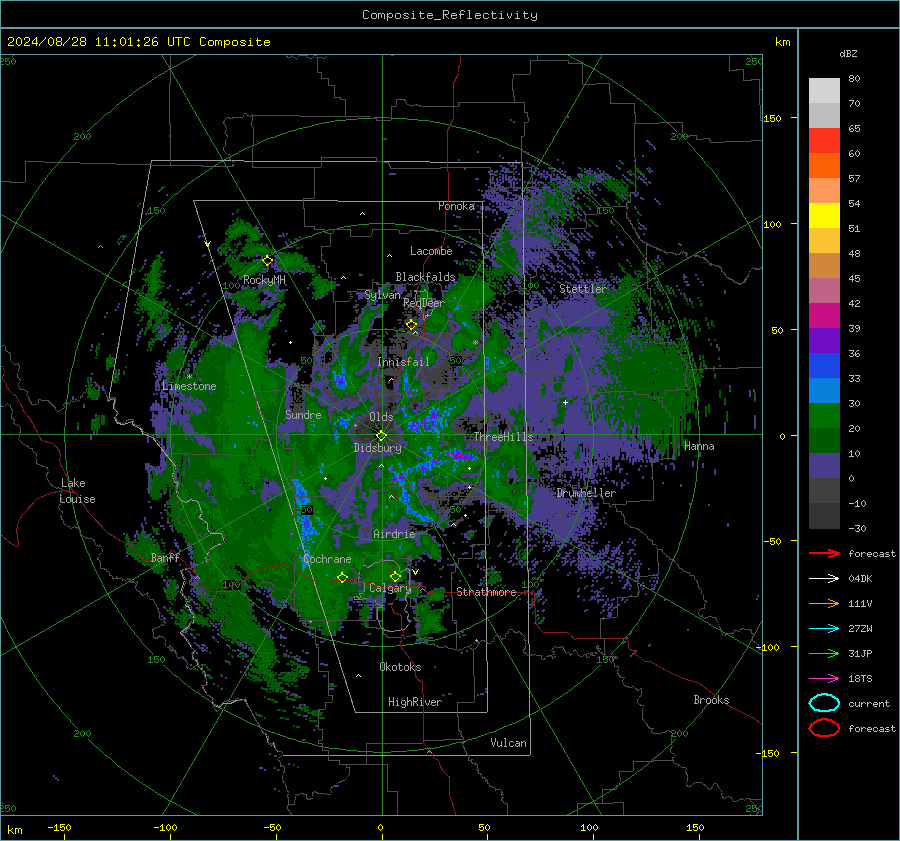Click the red forecast arrow in legend
The height and width of the screenshot is (841, 900).
[824, 553]
